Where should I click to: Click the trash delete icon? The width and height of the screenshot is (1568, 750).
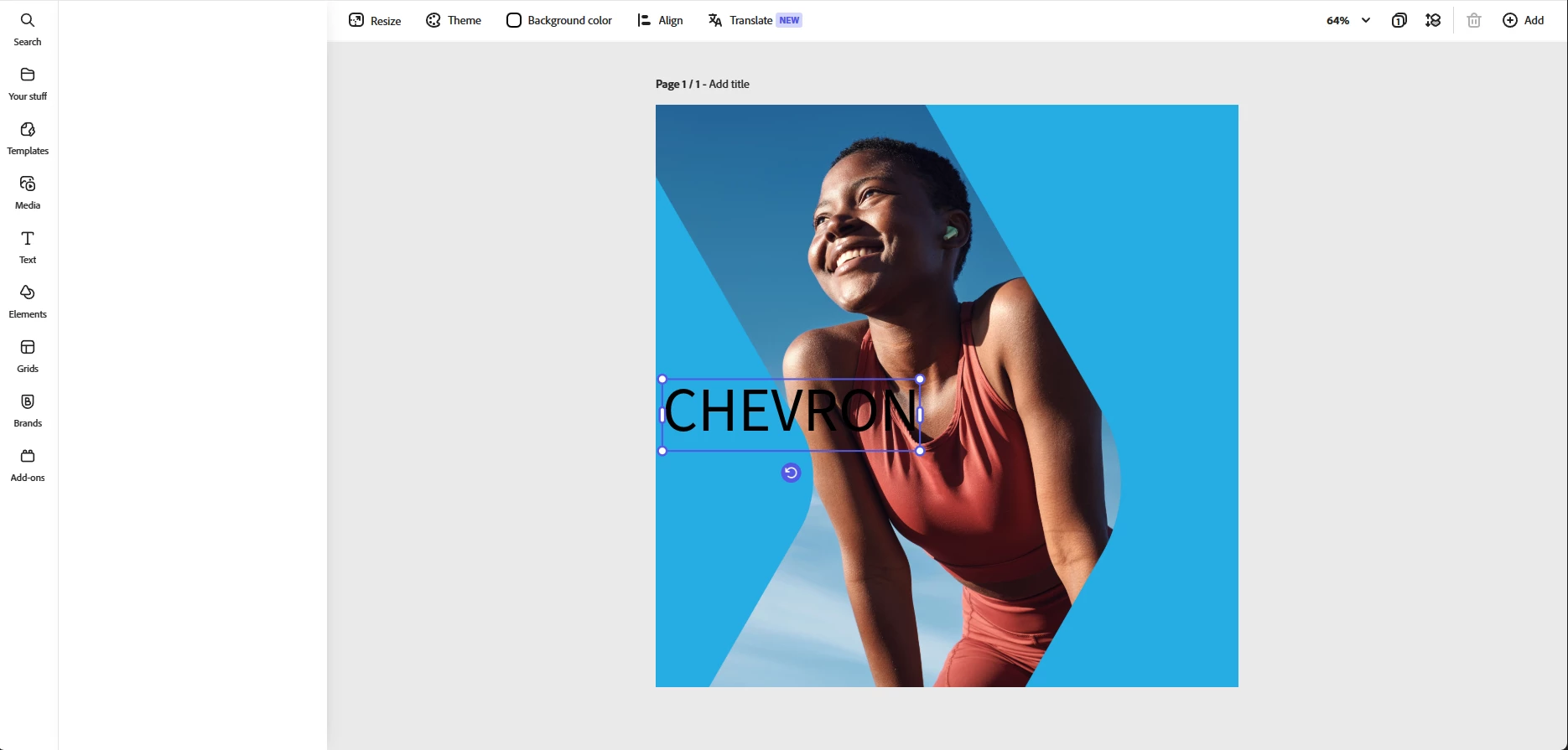pyautogui.click(x=1474, y=20)
